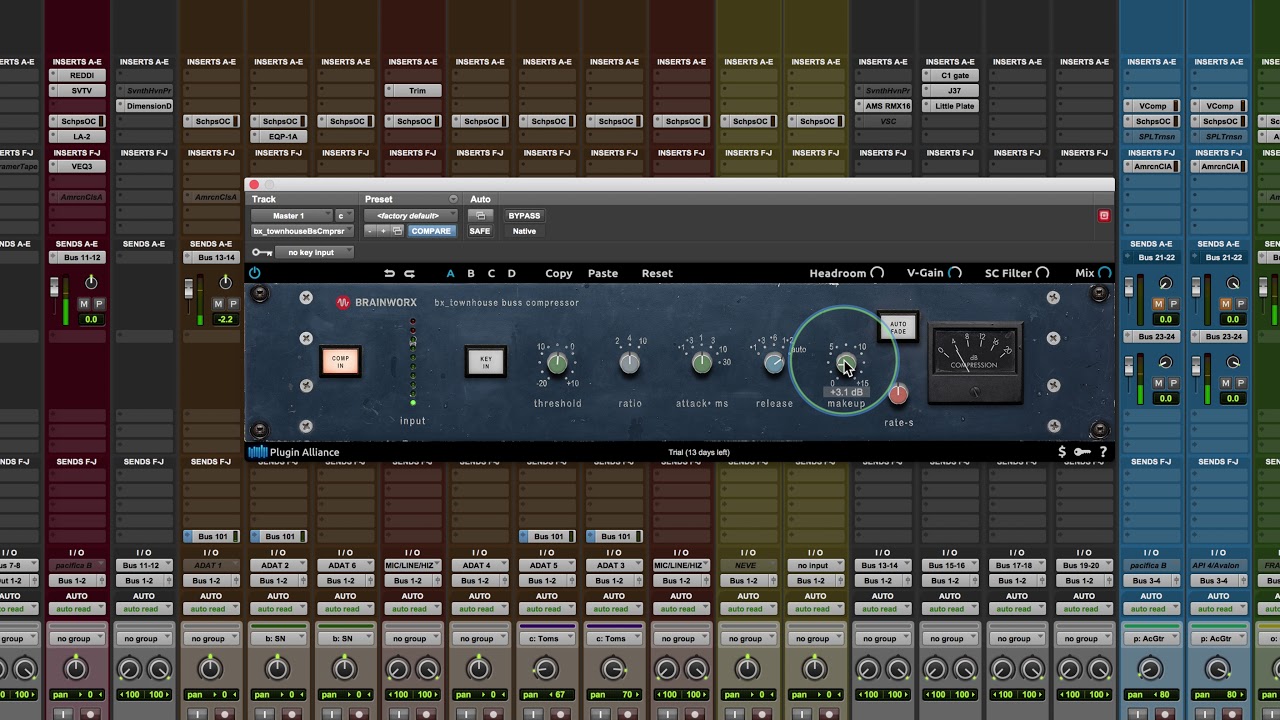Open the EQP-1A insert
The width and height of the screenshot is (1280, 720).
(x=281, y=136)
